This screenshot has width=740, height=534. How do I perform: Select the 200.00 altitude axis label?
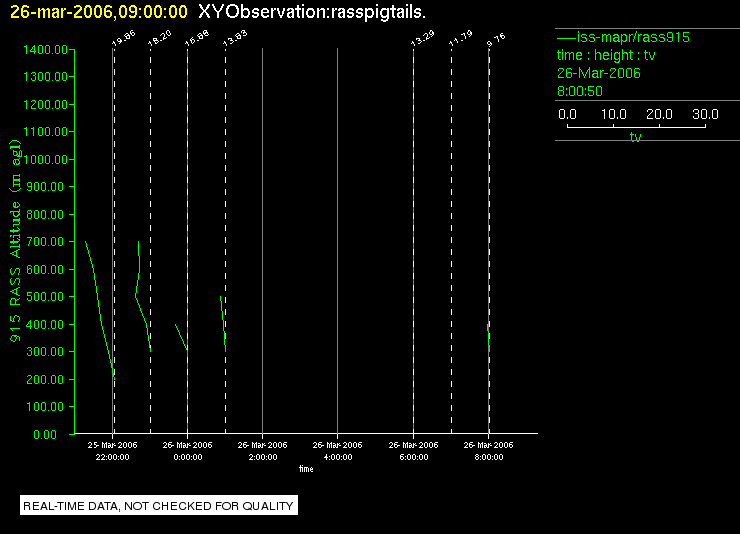tap(45, 379)
